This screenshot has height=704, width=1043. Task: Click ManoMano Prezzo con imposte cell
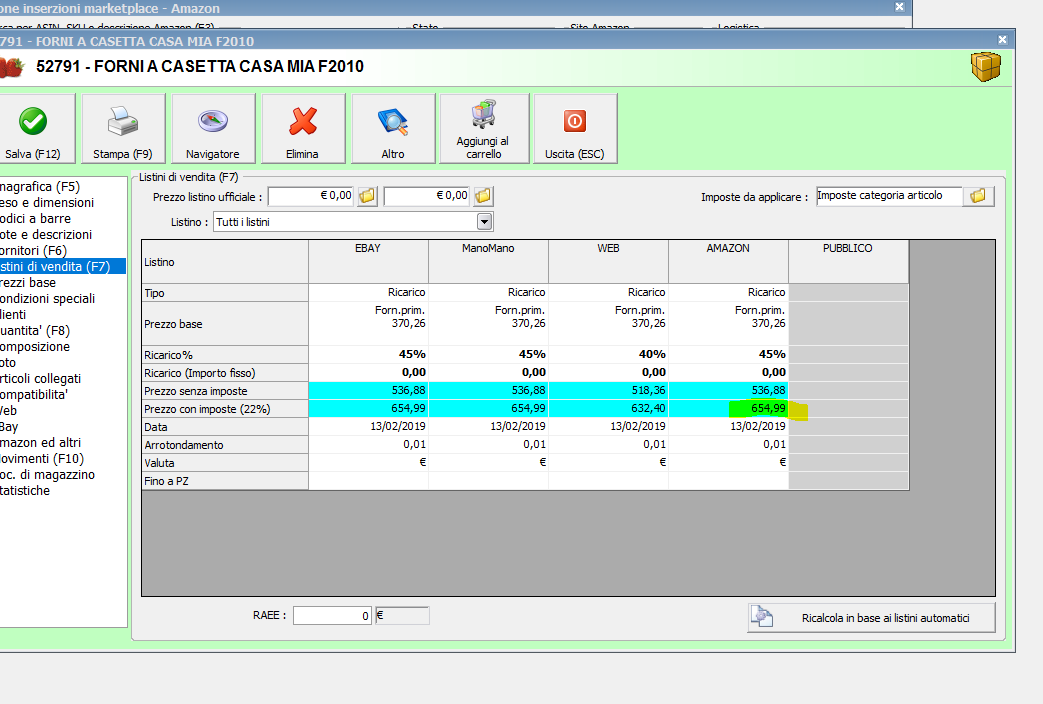click(x=488, y=409)
